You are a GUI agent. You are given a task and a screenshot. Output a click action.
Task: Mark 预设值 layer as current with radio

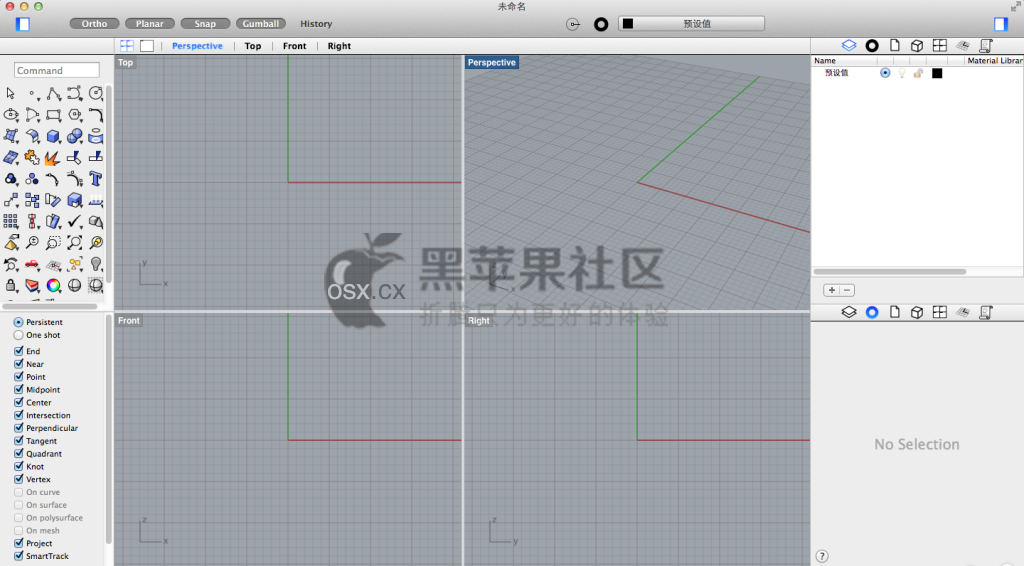click(885, 73)
